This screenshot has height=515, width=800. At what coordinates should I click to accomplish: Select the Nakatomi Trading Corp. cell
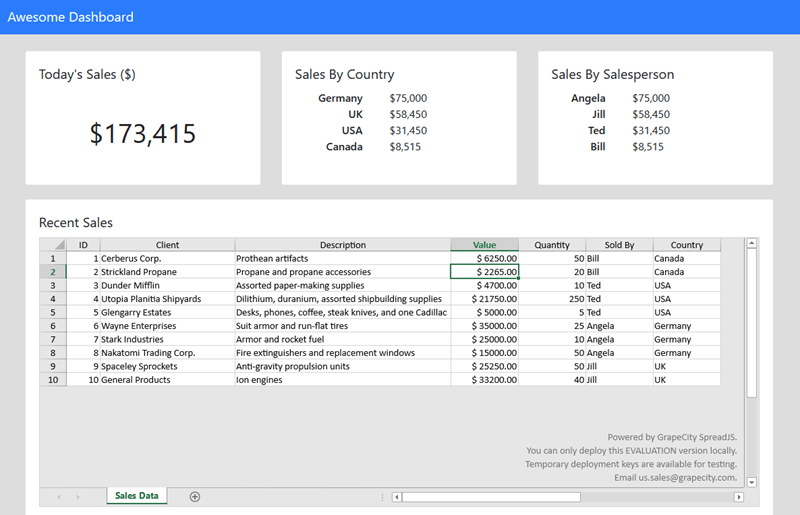click(167, 353)
